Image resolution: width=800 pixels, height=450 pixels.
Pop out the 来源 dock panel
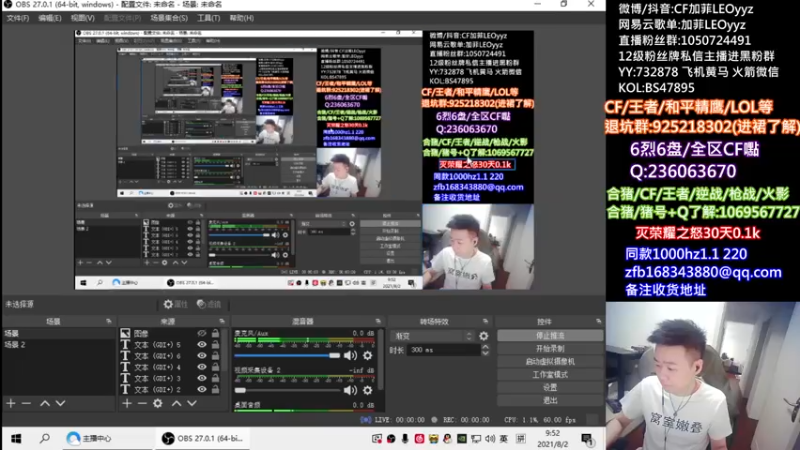click(222, 321)
